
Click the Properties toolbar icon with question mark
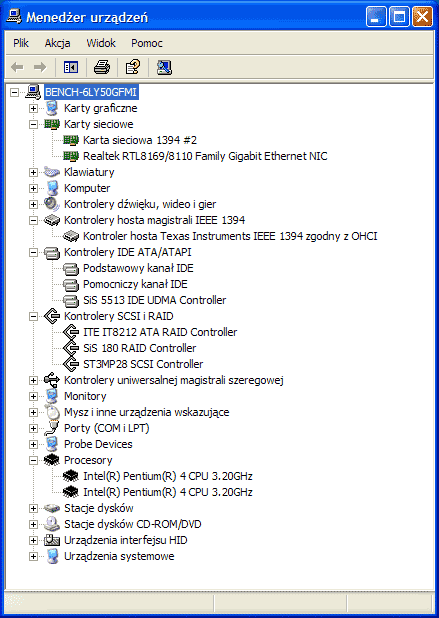point(133,67)
